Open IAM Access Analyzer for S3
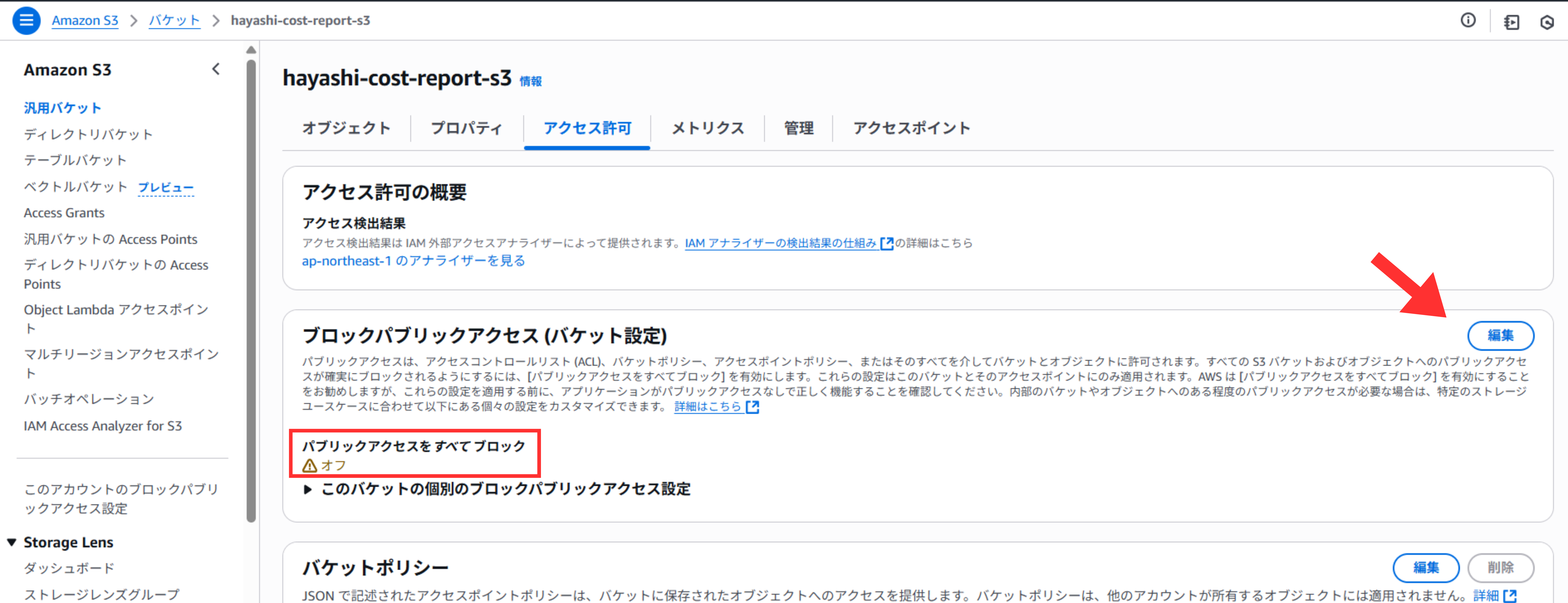 pos(103,426)
